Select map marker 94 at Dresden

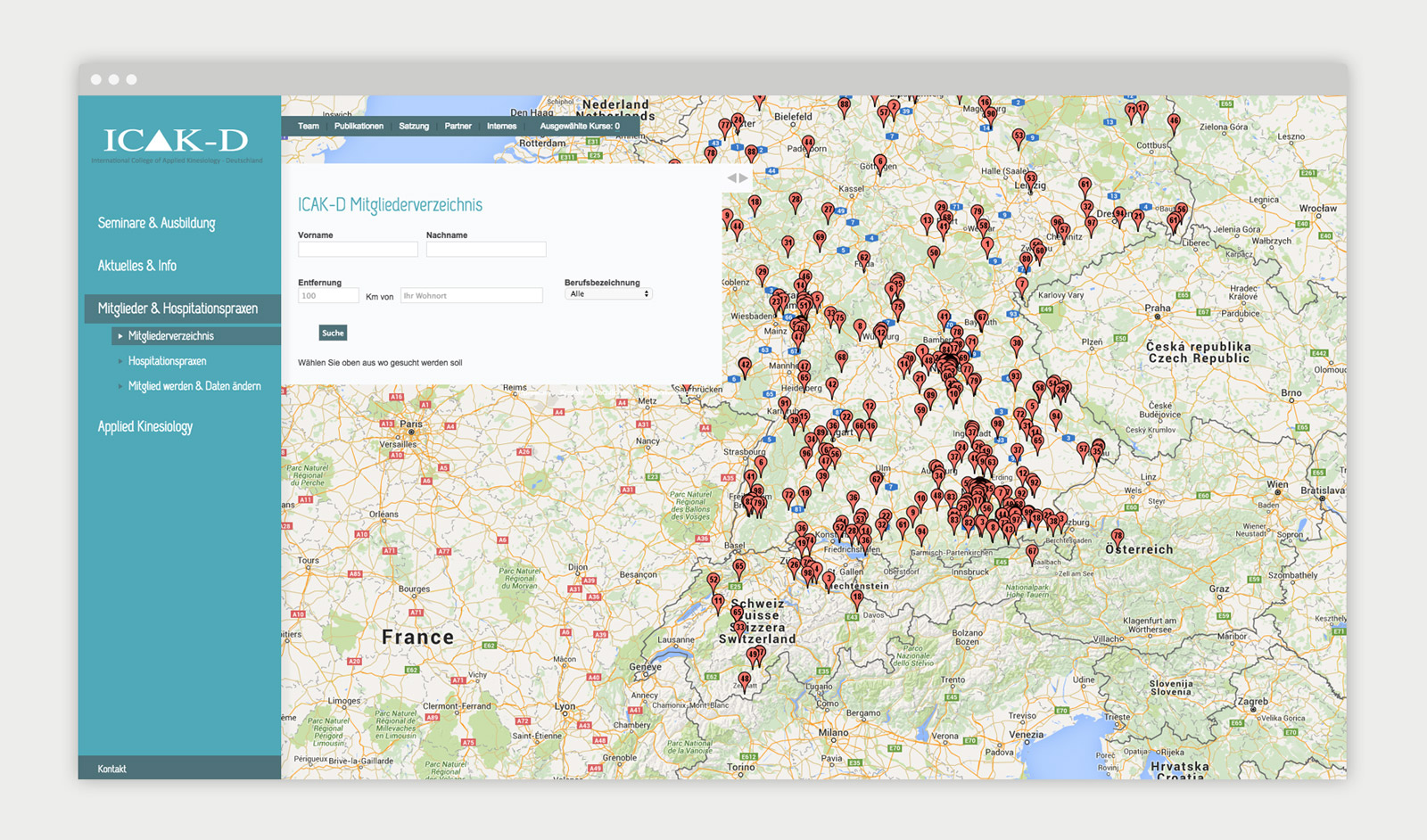(x=1120, y=216)
